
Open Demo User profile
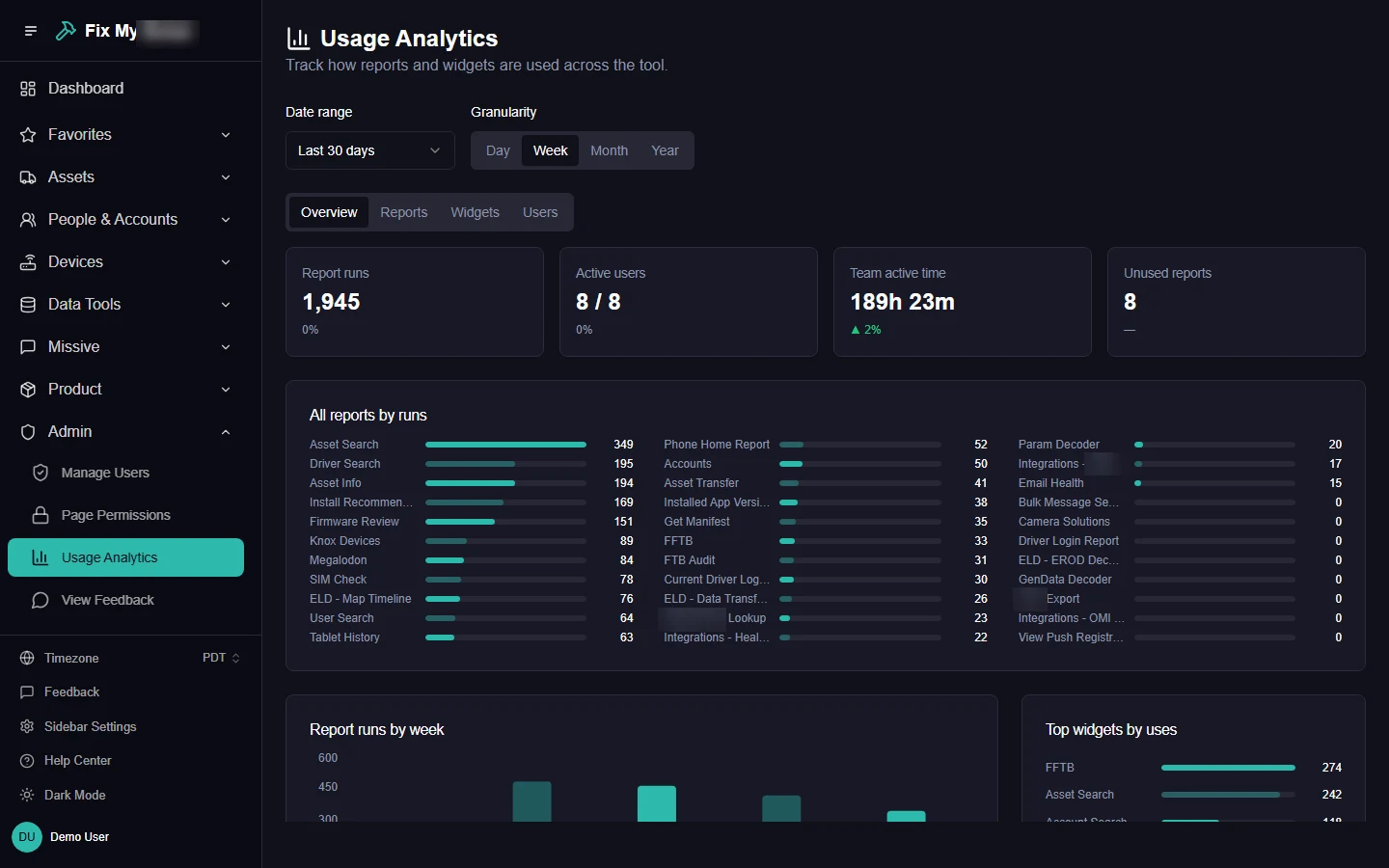pyautogui.click(x=62, y=837)
